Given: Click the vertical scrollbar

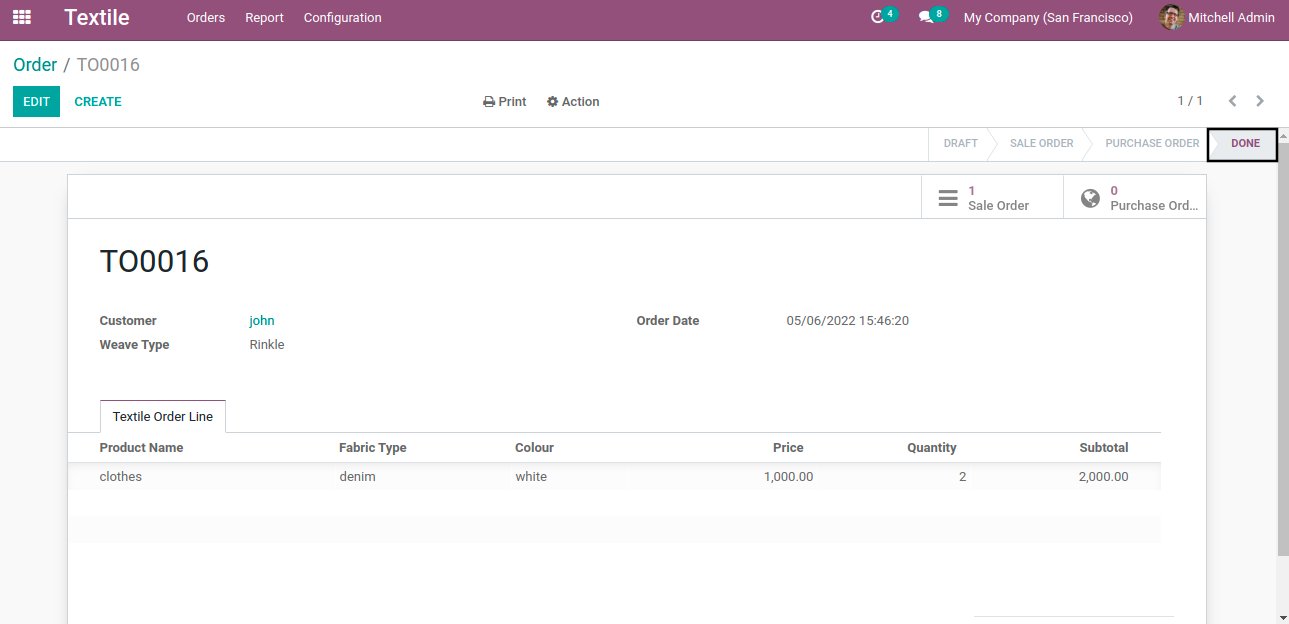Looking at the screenshot, I should pos(1283,350).
